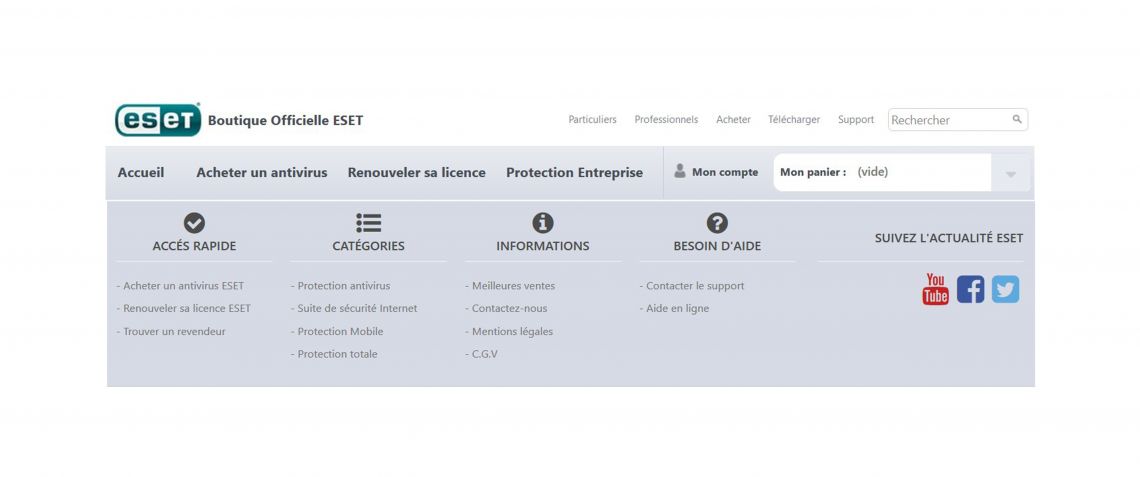
Task: Click in the Rechercher search field
Action: [958, 120]
